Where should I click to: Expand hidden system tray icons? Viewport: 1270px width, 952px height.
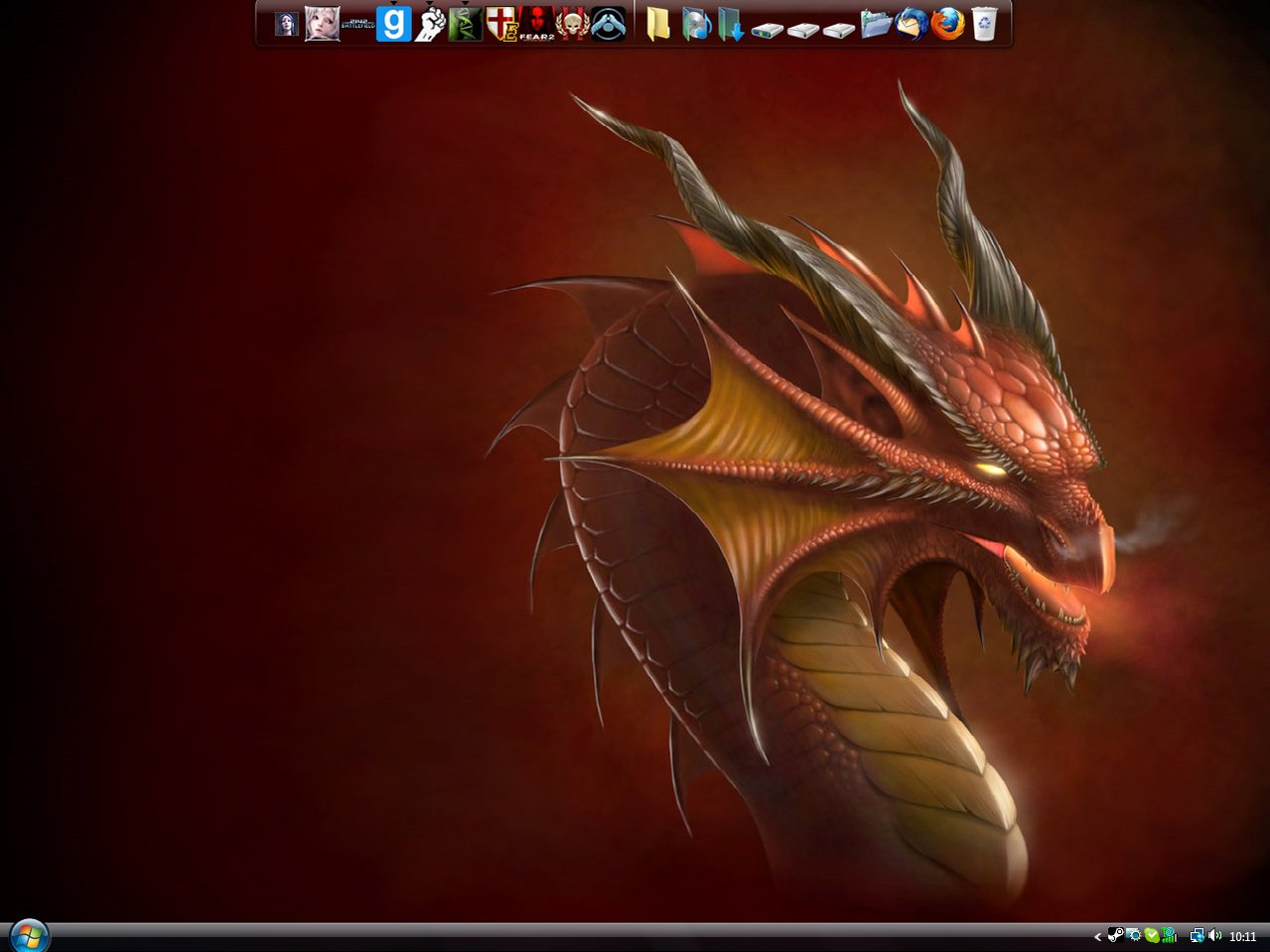pyautogui.click(x=1097, y=936)
